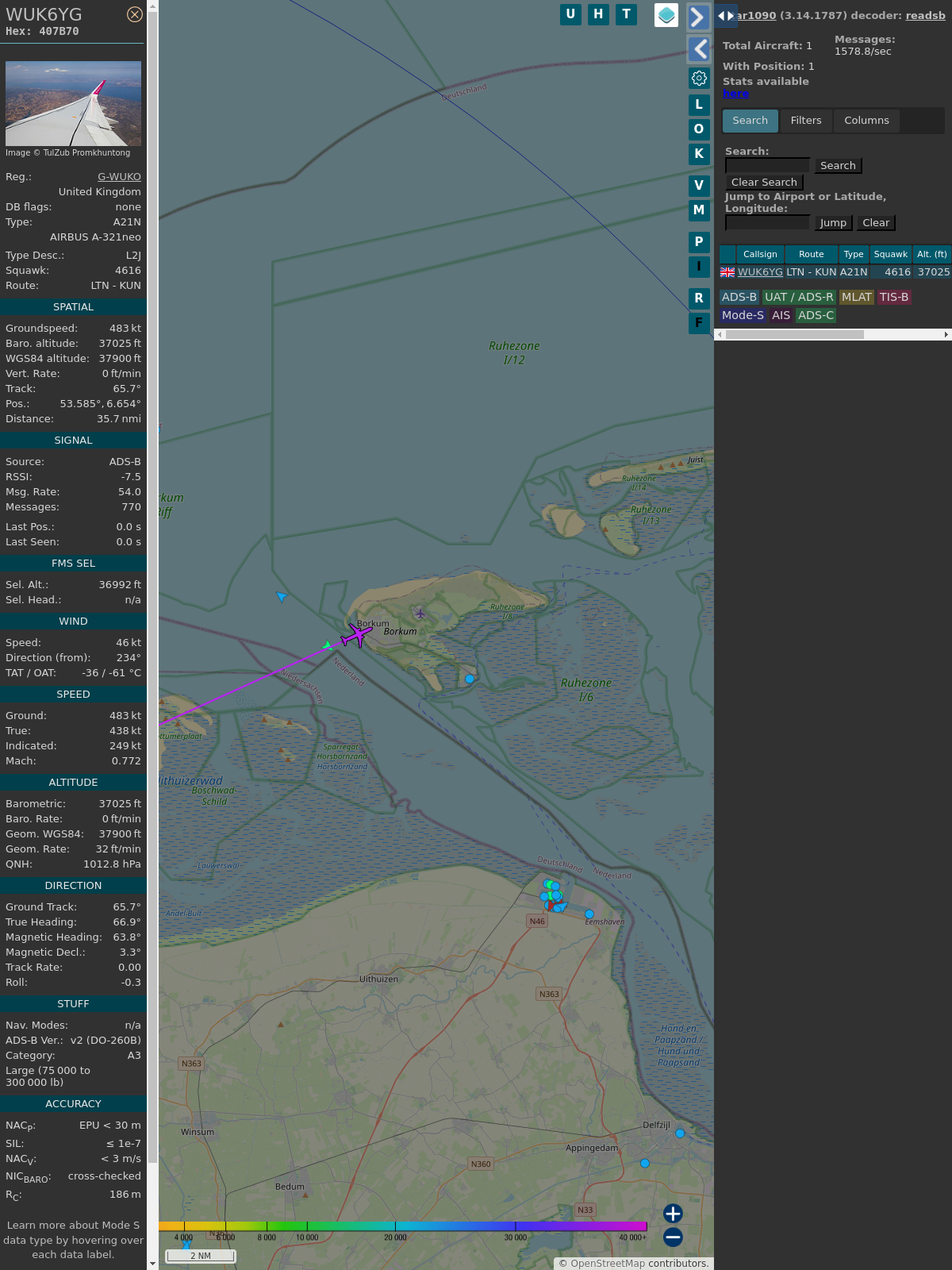Click the U map button
This screenshot has height=1270, width=952.
[x=570, y=14]
